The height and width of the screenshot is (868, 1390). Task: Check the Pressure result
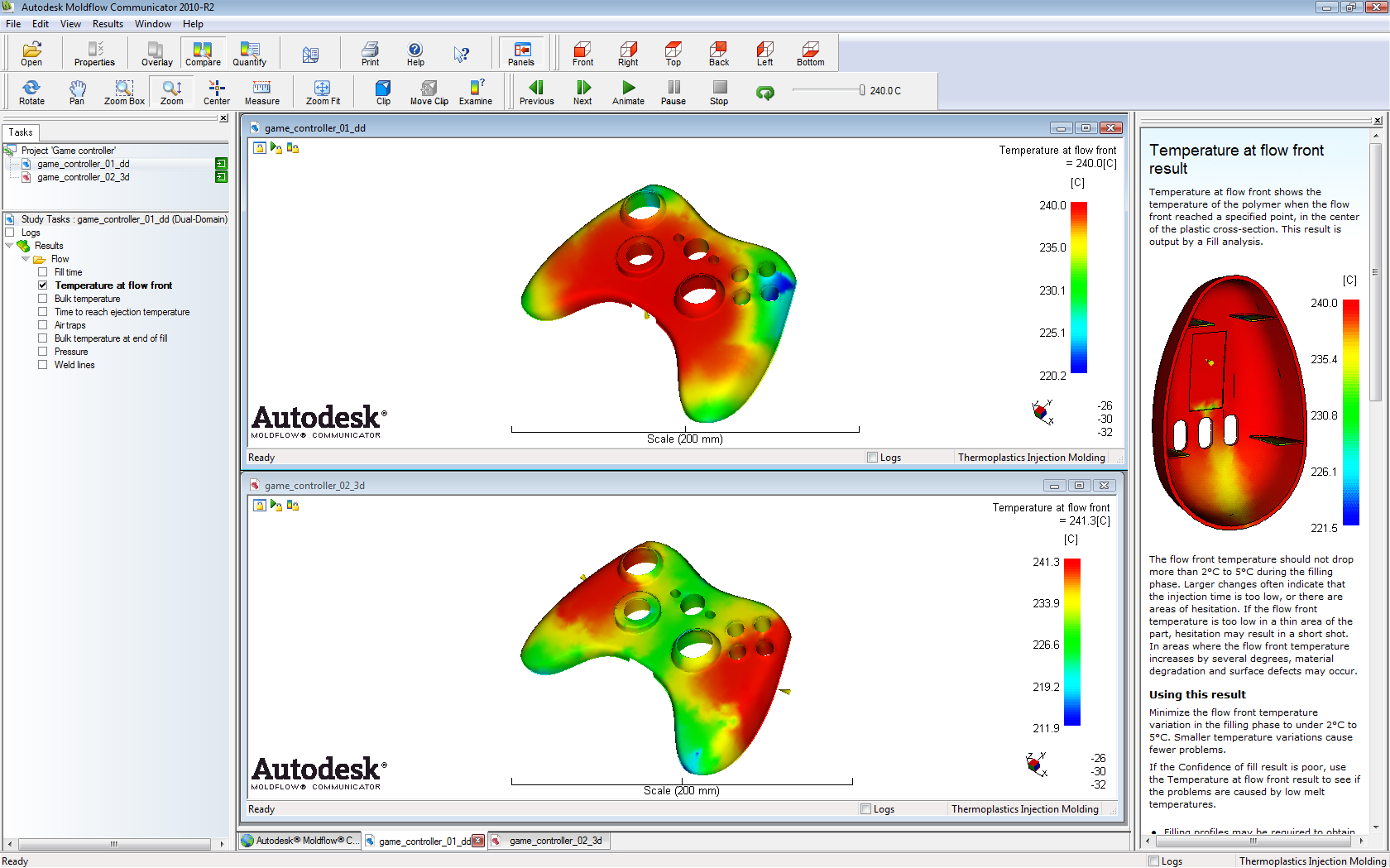coord(42,352)
